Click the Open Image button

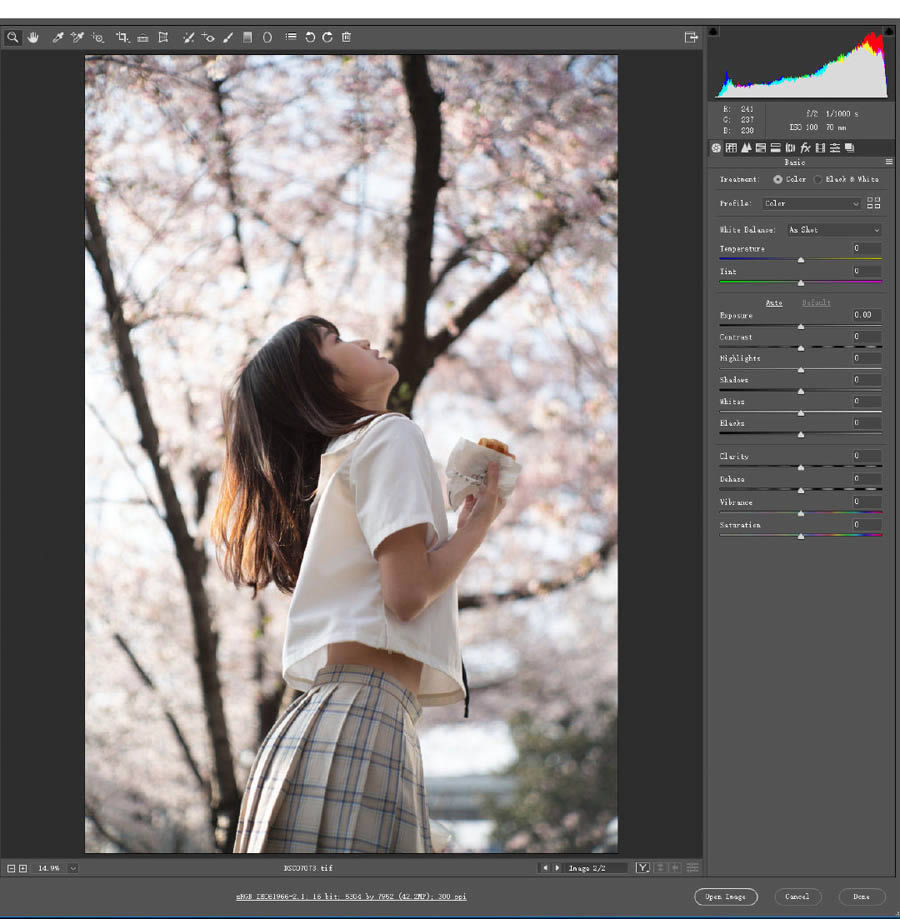pyautogui.click(x=725, y=897)
